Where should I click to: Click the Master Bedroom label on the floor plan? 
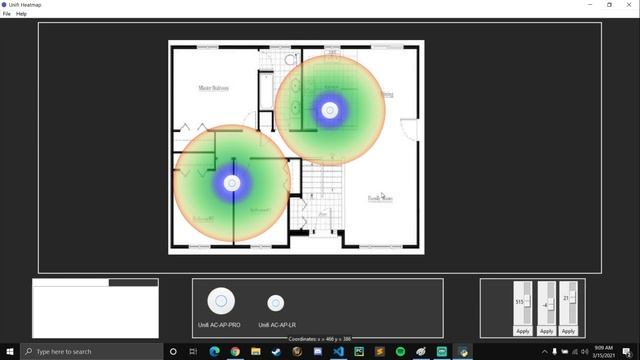(213, 88)
